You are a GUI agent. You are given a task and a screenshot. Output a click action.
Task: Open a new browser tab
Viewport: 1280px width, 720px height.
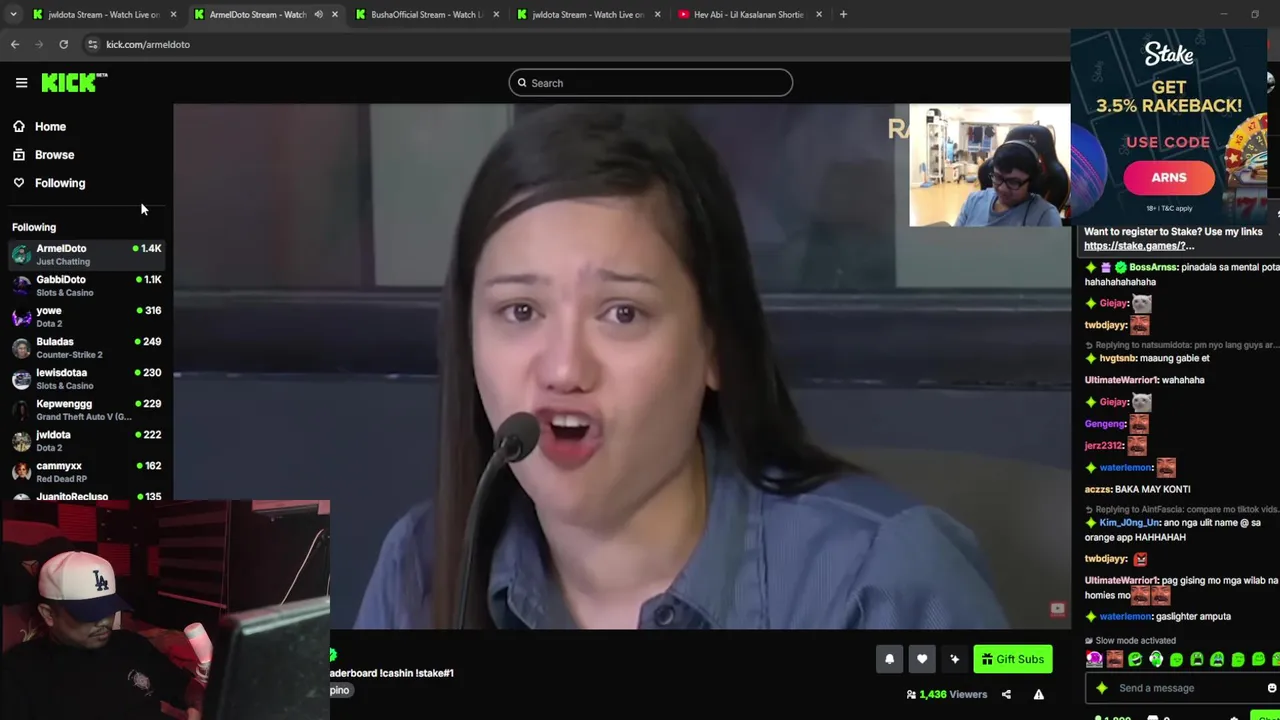843,14
